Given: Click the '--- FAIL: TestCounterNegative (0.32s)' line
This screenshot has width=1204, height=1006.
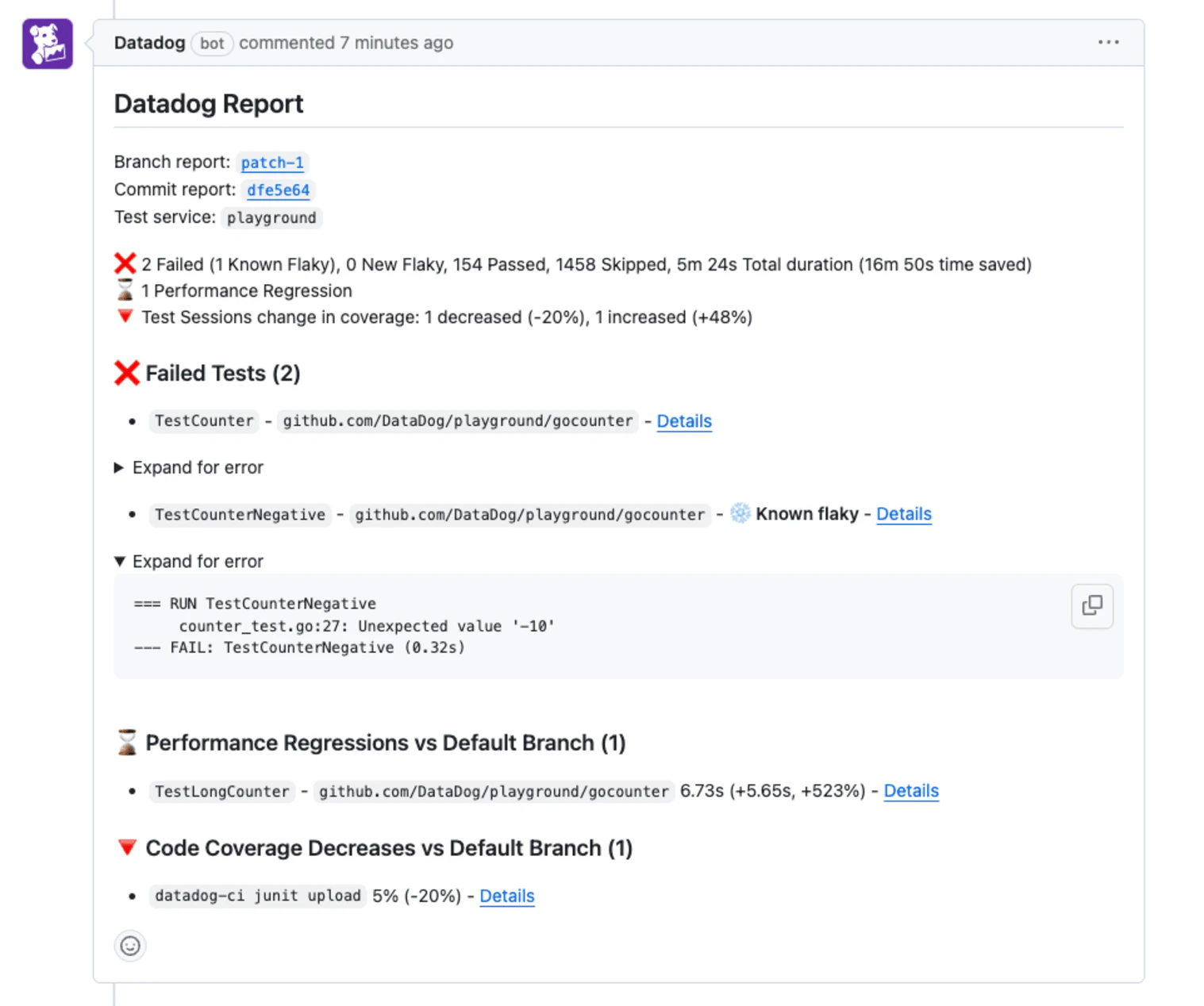Looking at the screenshot, I should [299, 647].
